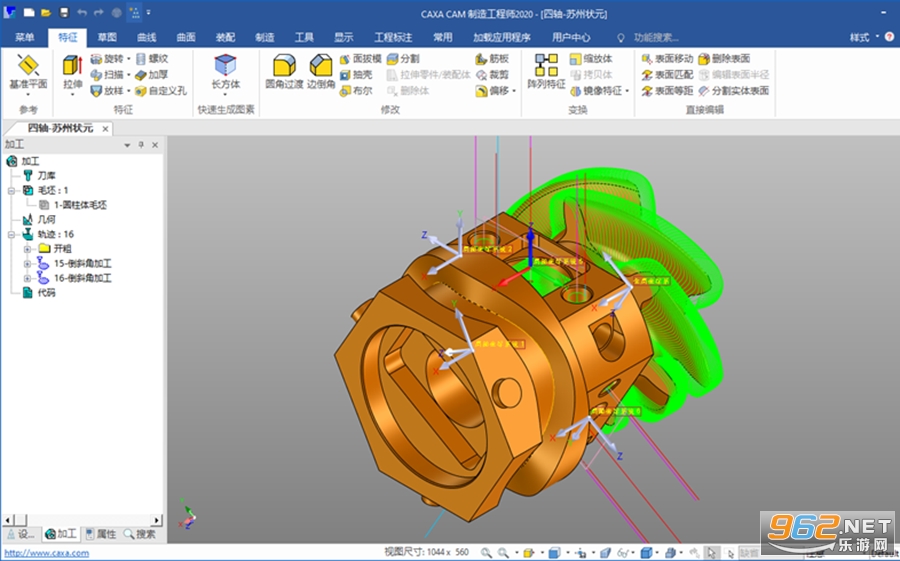The image size is (900, 561).
Task: Click the tree panel right scroll arrow
Action: point(156,520)
